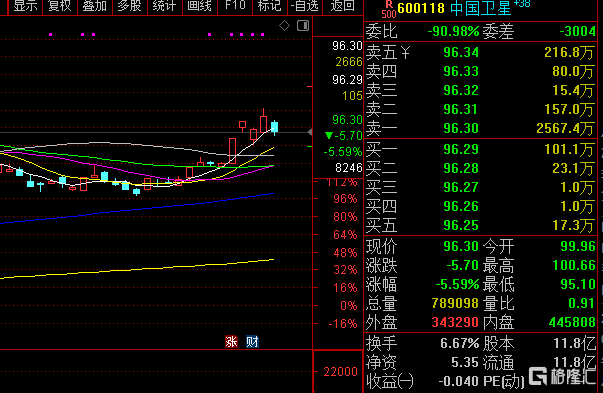Screen dimensions: 603x393
Task: Click 卖一 volume 2567.4万
Action: 565,128
